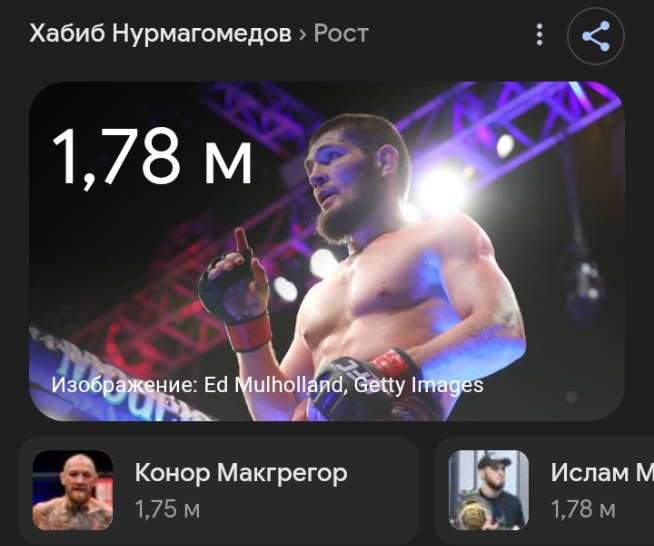Click the Getty Images credit text

419,385
